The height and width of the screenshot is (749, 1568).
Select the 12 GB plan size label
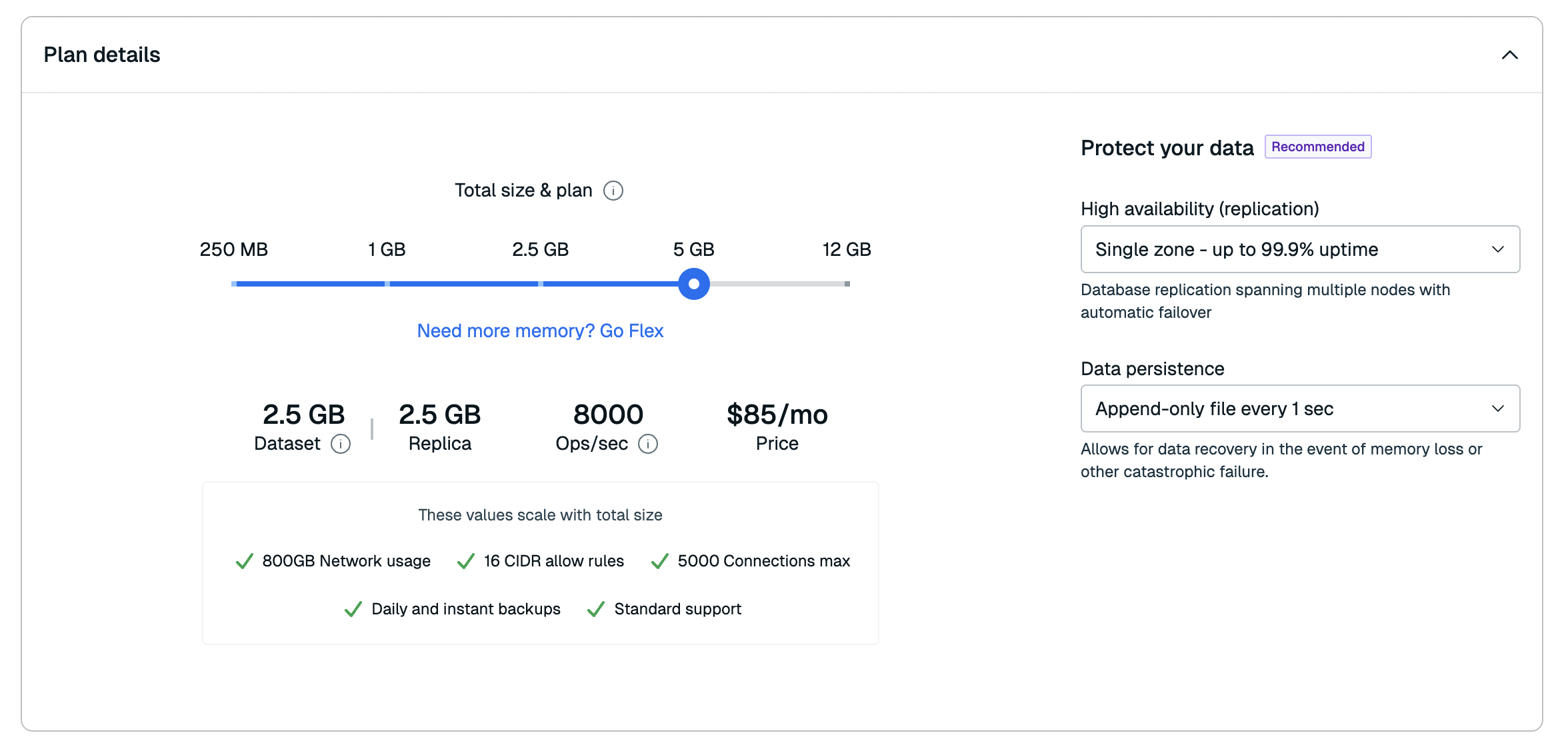pos(846,249)
